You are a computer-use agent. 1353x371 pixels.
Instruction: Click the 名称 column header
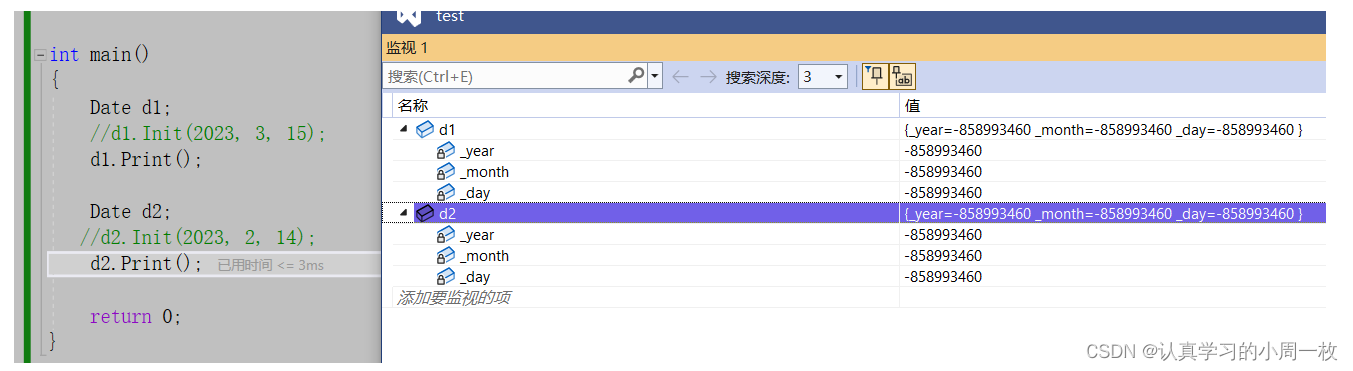tap(412, 105)
